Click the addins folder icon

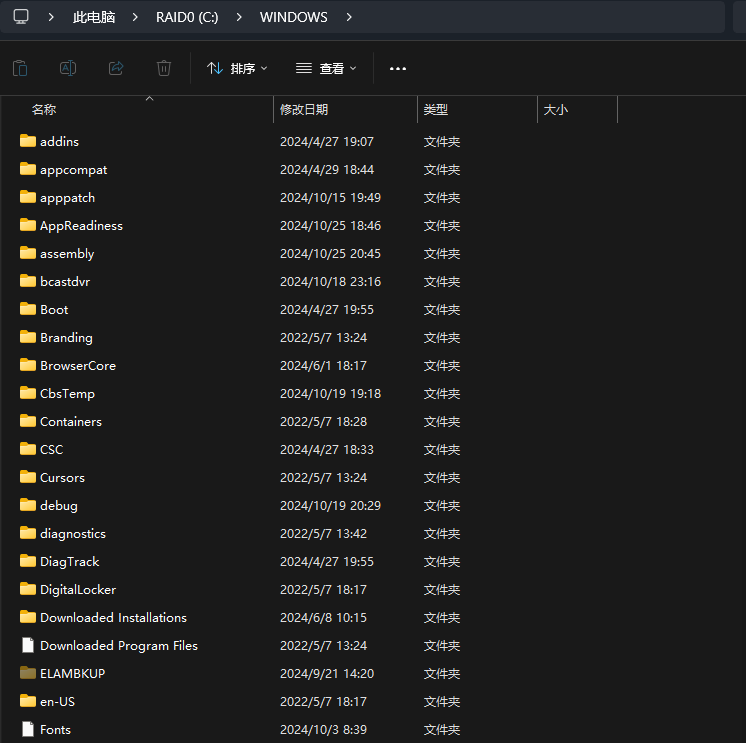tap(28, 141)
